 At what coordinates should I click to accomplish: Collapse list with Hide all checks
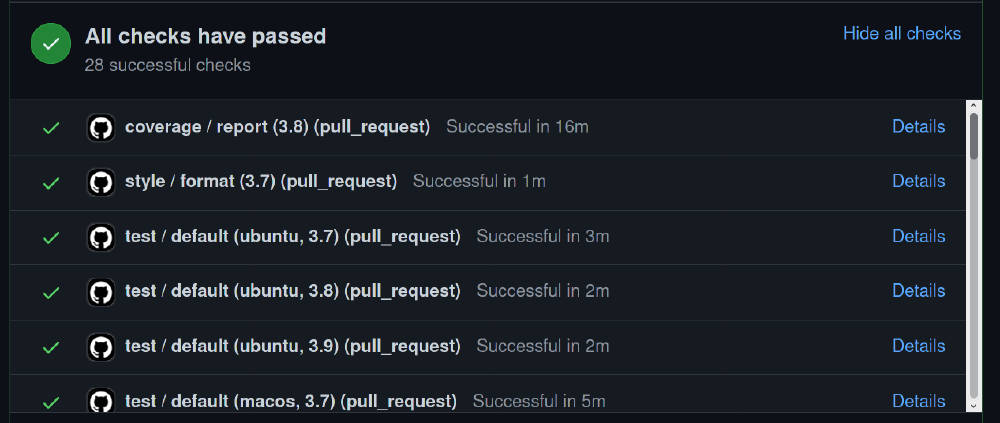coord(902,33)
